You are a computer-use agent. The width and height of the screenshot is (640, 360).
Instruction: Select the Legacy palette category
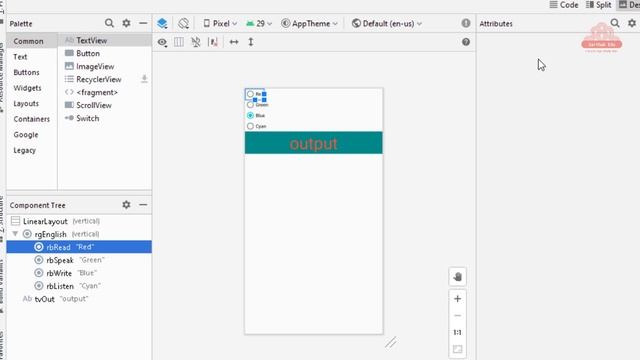24,150
